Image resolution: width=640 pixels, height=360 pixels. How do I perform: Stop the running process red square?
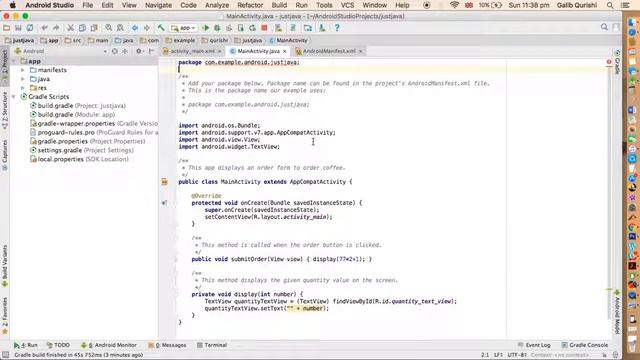(x=264, y=28)
